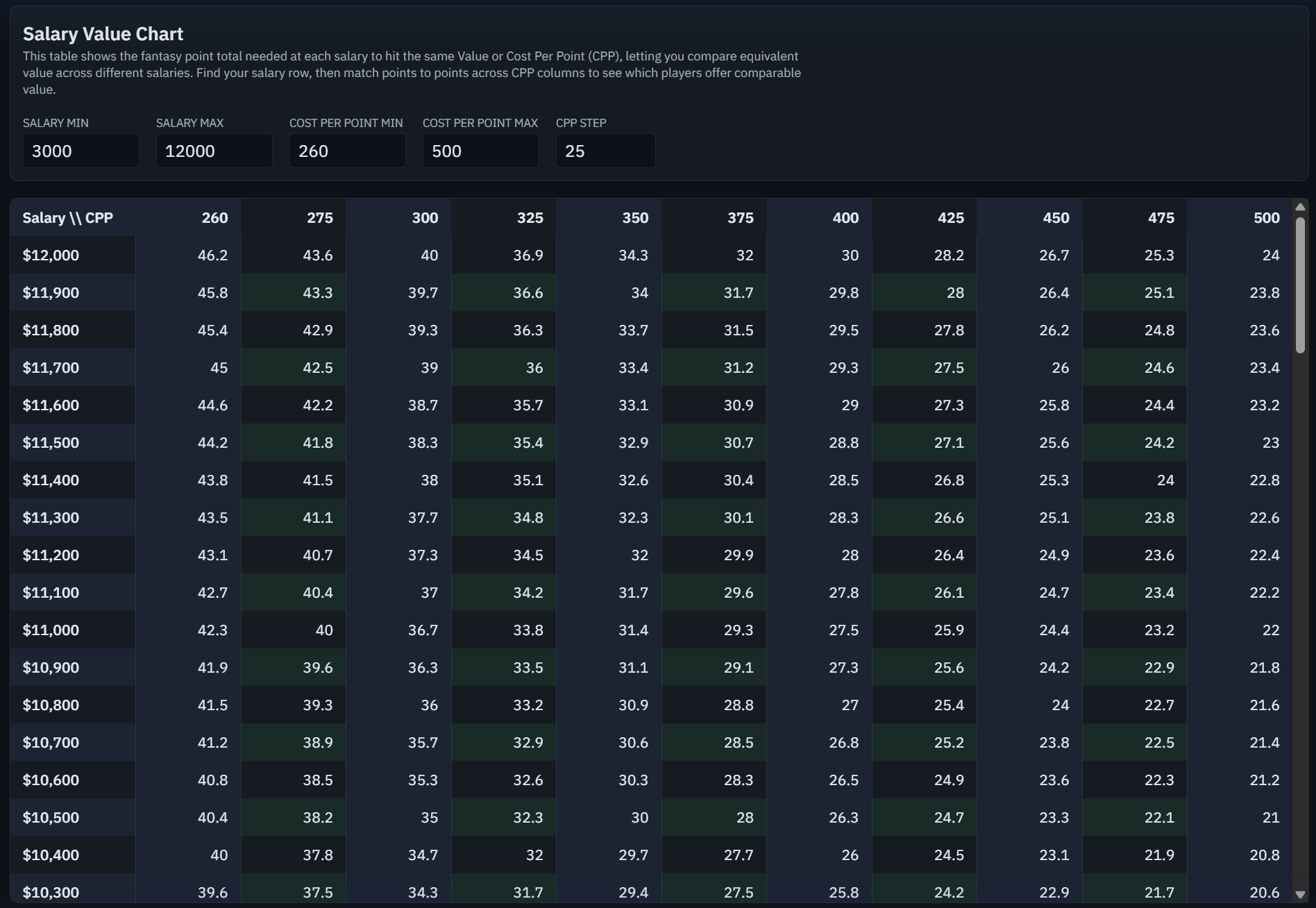Click the $11,400 salary row label

[73, 480]
